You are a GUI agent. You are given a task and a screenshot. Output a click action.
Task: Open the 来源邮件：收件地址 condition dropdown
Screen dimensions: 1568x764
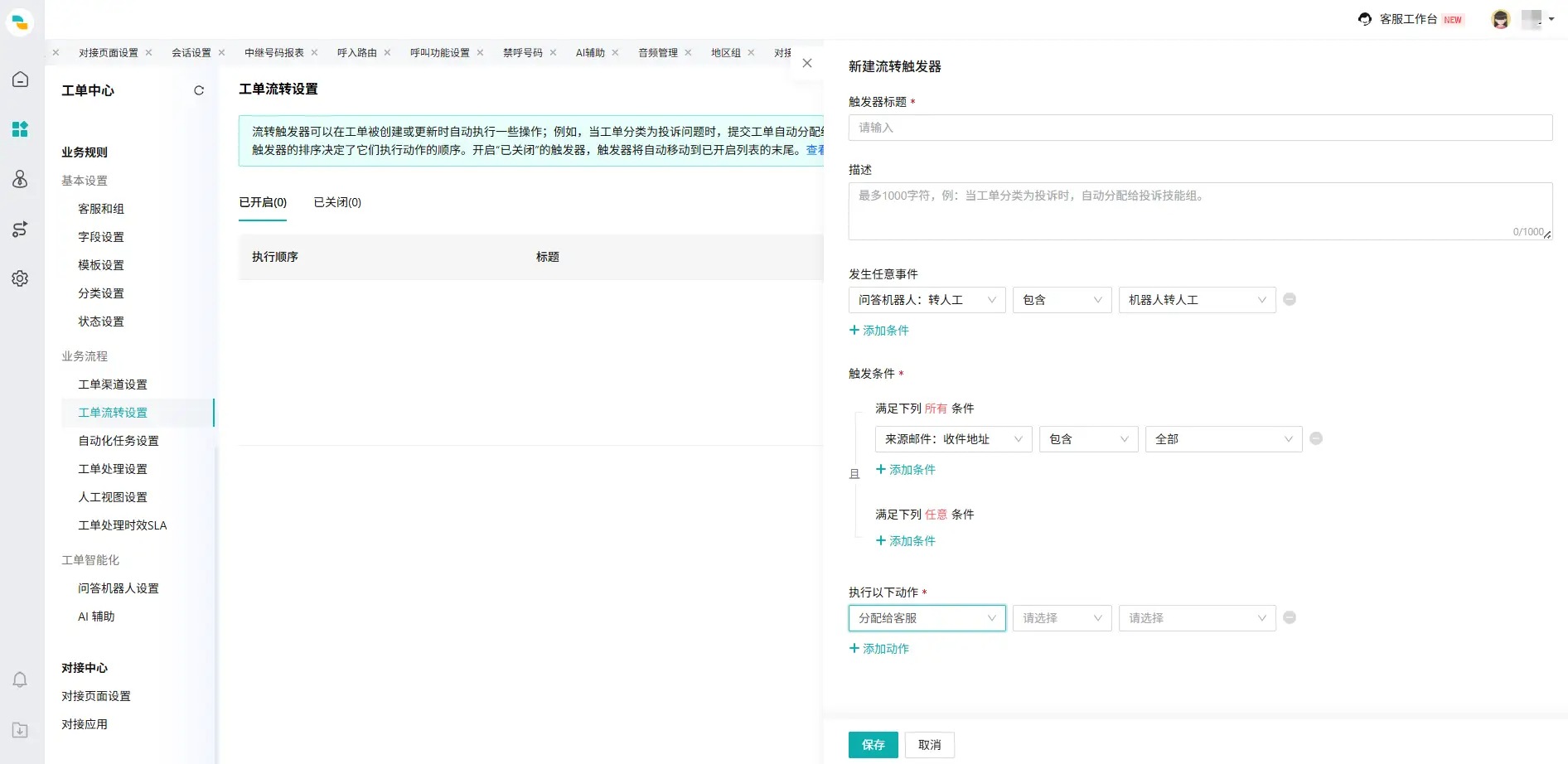click(953, 439)
